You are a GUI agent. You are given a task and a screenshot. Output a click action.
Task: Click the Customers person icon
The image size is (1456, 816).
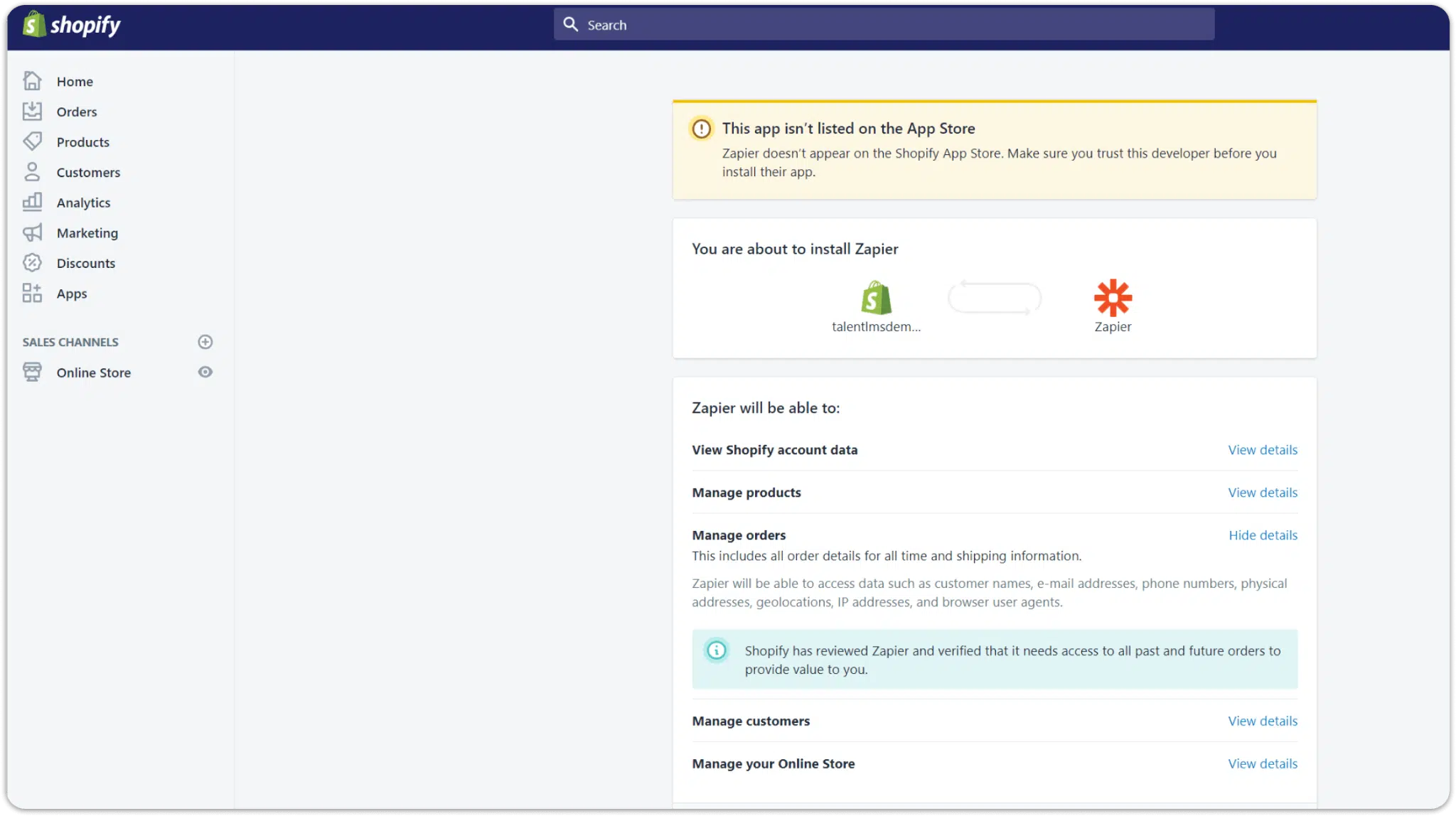pyautogui.click(x=32, y=172)
